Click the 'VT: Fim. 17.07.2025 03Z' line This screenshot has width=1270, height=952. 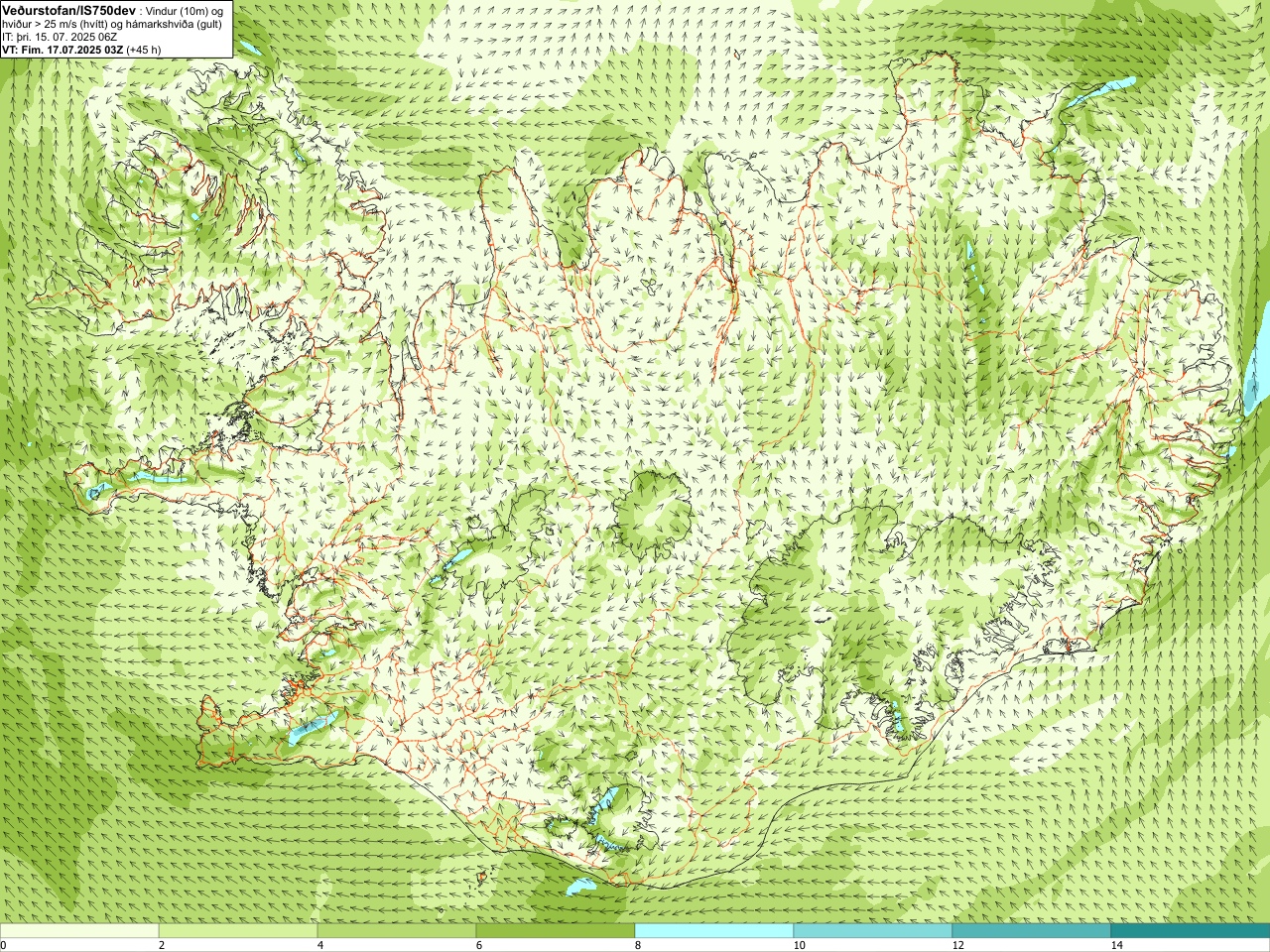[x=63, y=49]
